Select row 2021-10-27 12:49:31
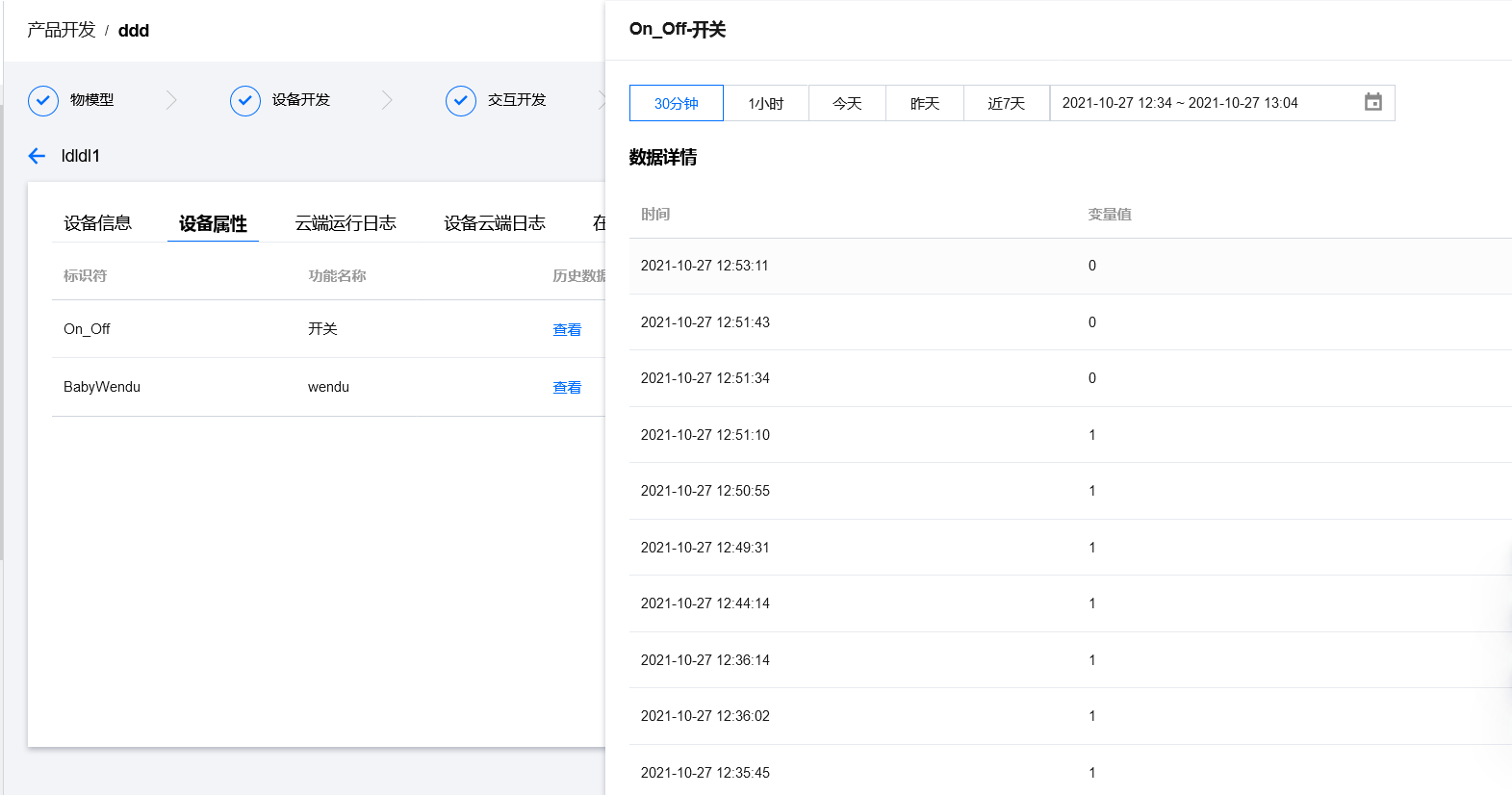The width and height of the screenshot is (1512, 795). point(1070,548)
